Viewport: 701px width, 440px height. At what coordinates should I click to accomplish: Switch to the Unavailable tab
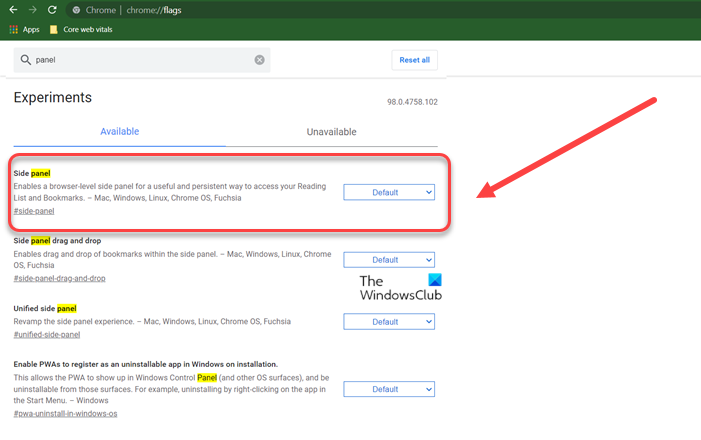[331, 132]
